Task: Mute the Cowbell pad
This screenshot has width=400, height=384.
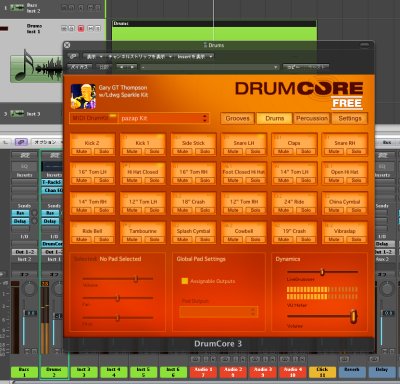Action: tap(233, 239)
